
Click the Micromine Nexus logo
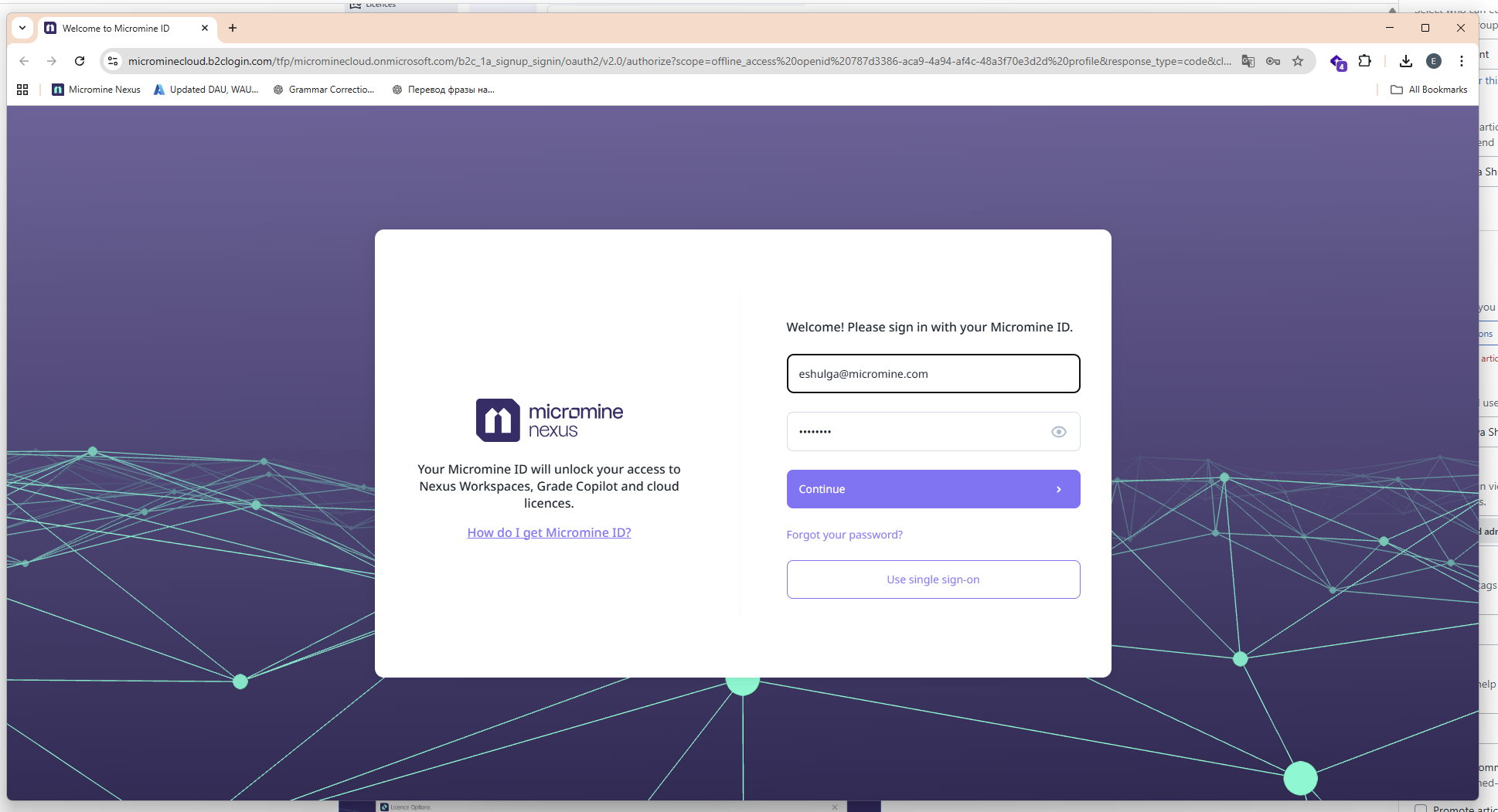(x=549, y=420)
